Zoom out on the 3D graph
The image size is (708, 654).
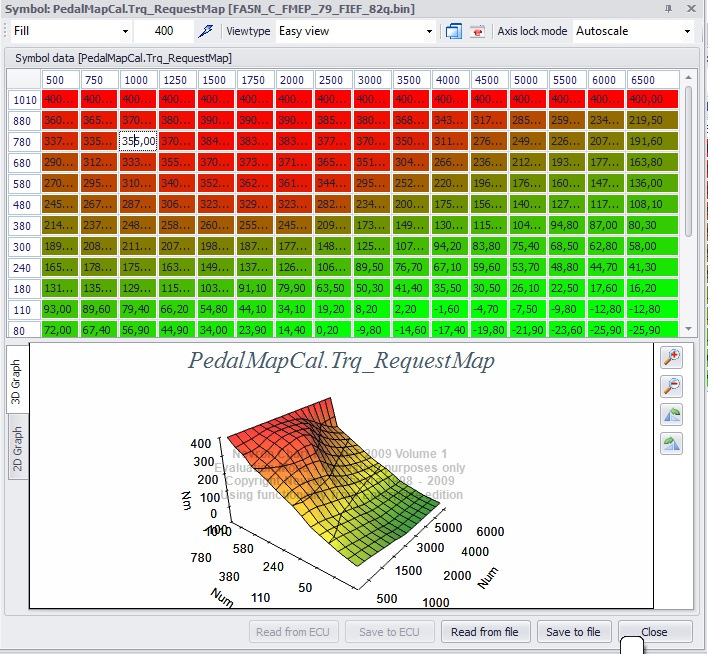click(672, 386)
